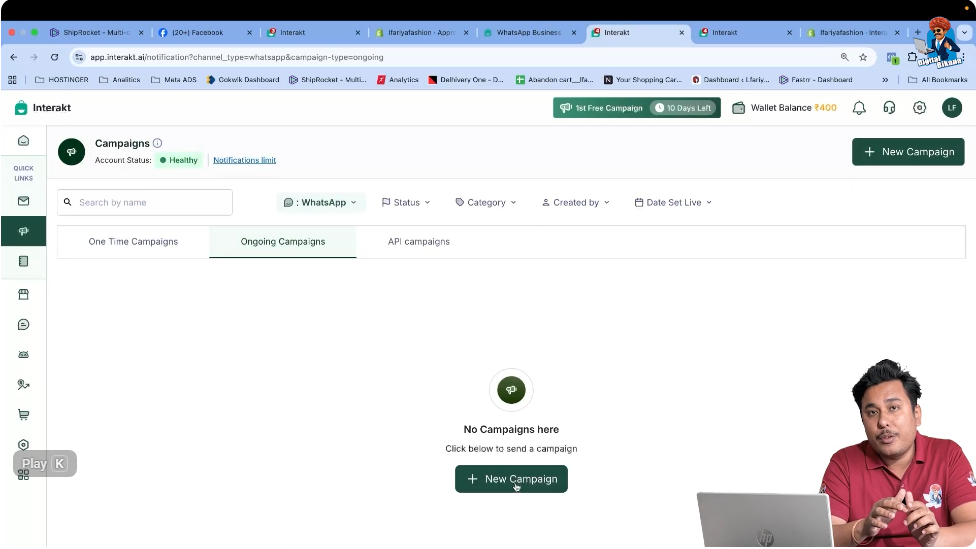
Task: Select the Campaigns megaphone sidebar icon
Action: [23, 231]
